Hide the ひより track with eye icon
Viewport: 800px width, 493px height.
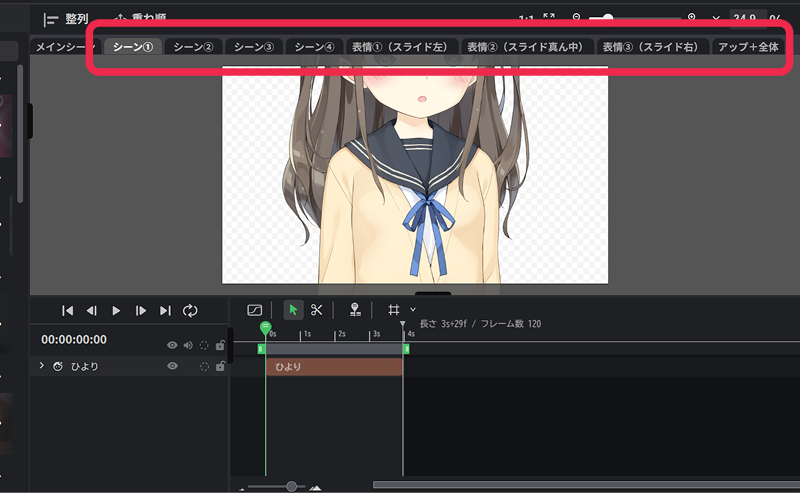point(172,367)
